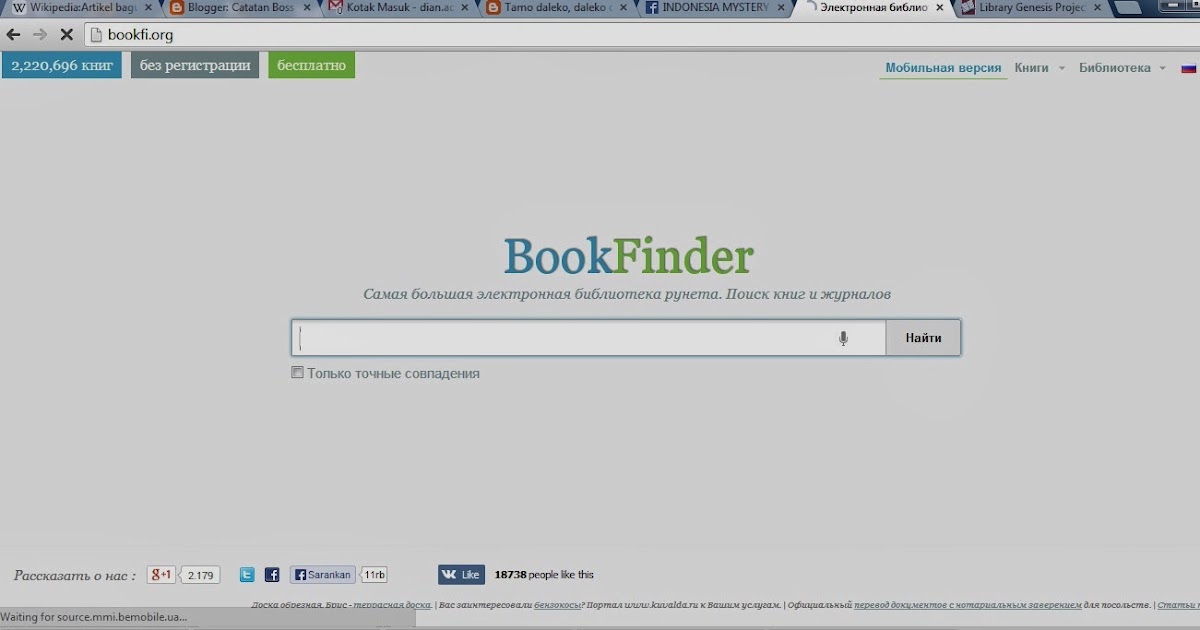This screenshot has width=1200, height=630.
Task: Click the Russian flag language icon
Action: [1189, 68]
